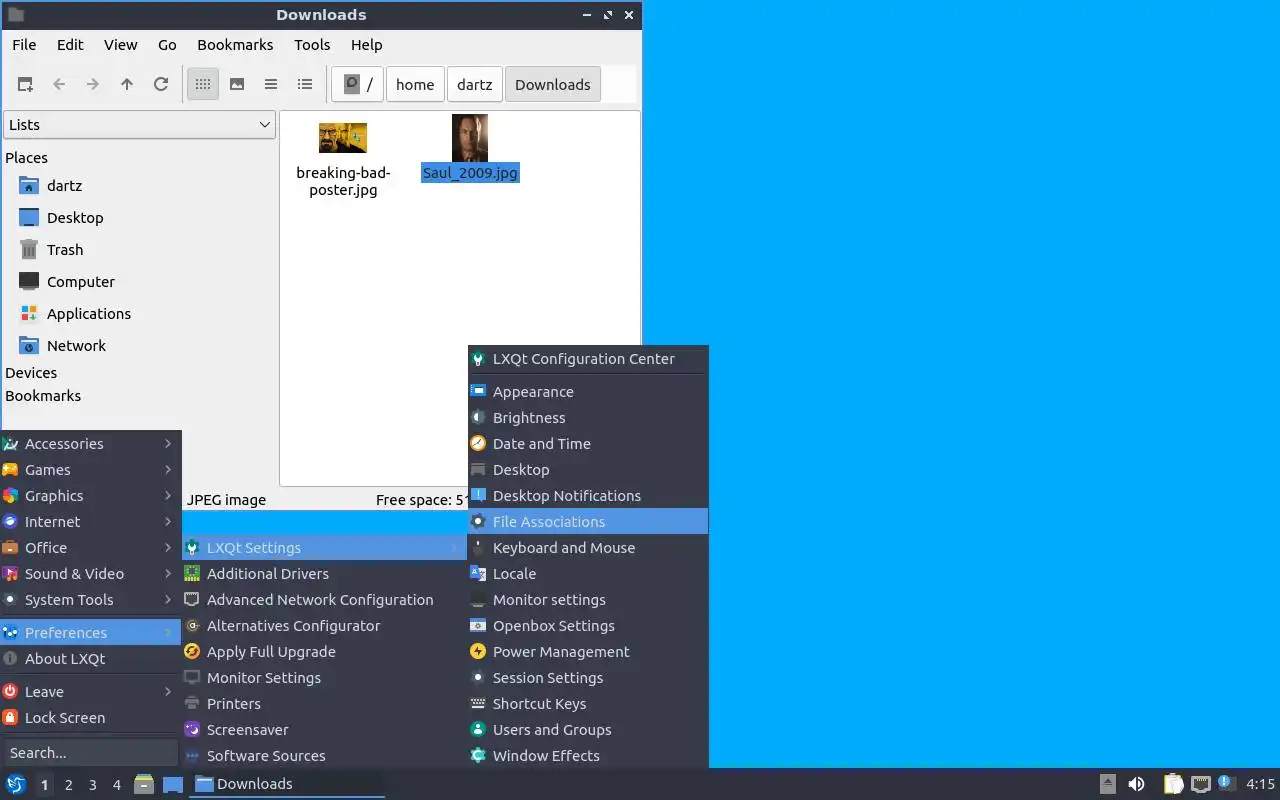Open the Go menu
The height and width of the screenshot is (800, 1280).
(167, 45)
